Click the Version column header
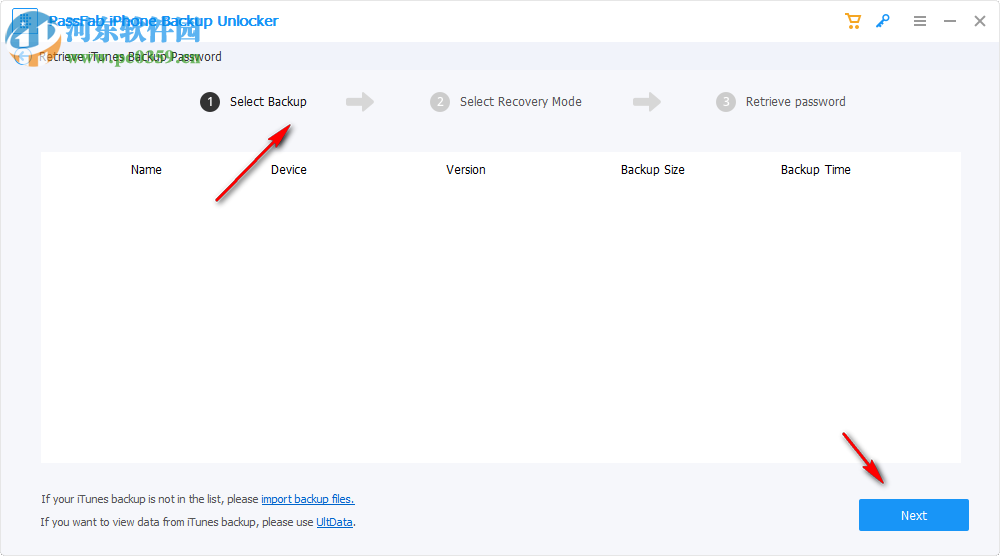This screenshot has height=556, width=1000. point(466,170)
